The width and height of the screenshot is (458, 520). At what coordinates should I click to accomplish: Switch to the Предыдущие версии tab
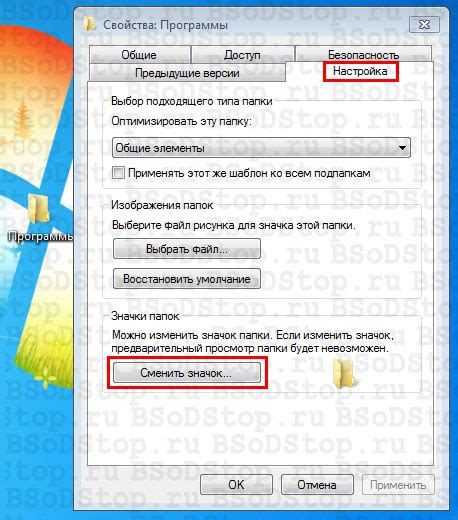pos(187,72)
